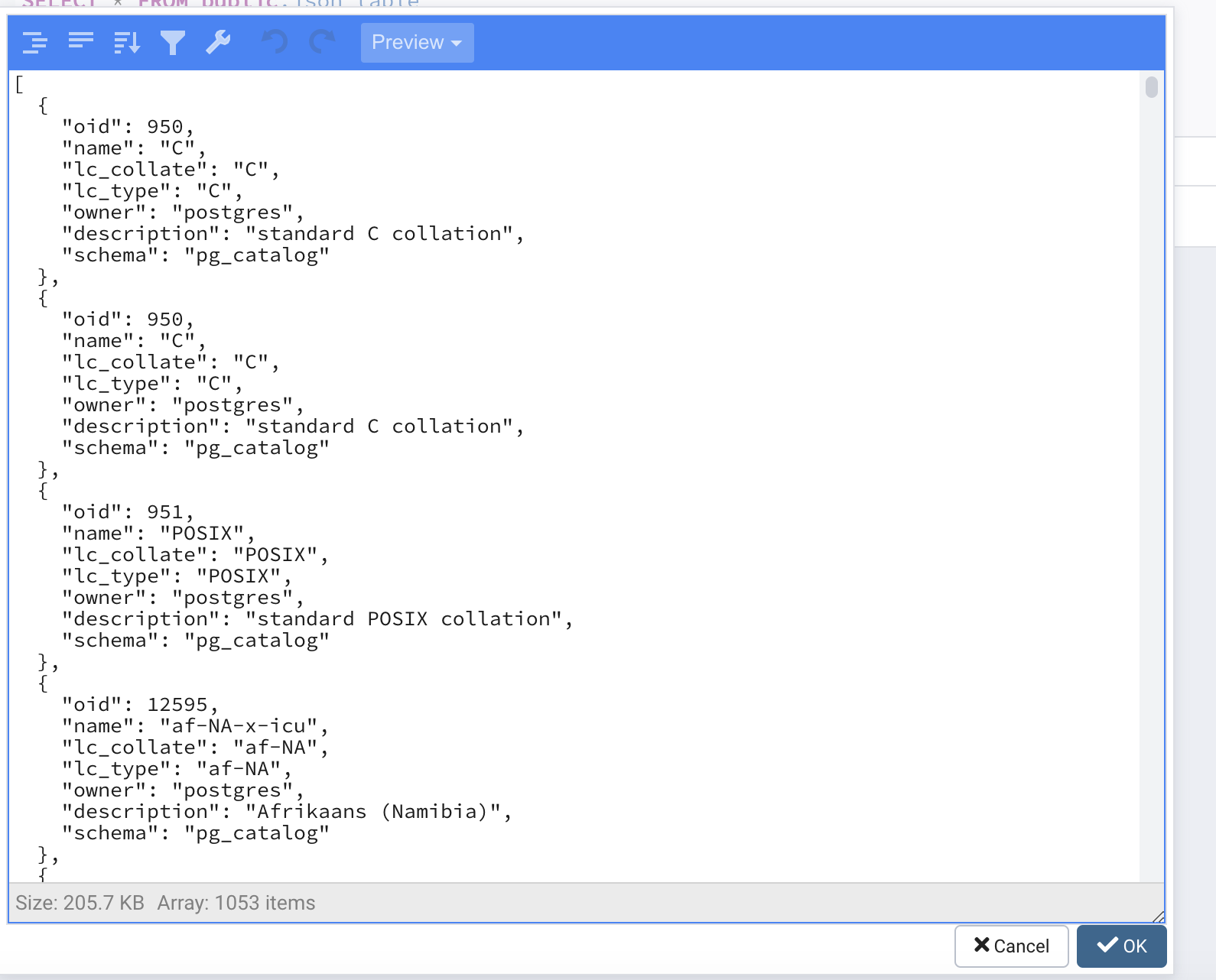1216x980 pixels.
Task: Click the compact JSON icon
Action: [80, 43]
